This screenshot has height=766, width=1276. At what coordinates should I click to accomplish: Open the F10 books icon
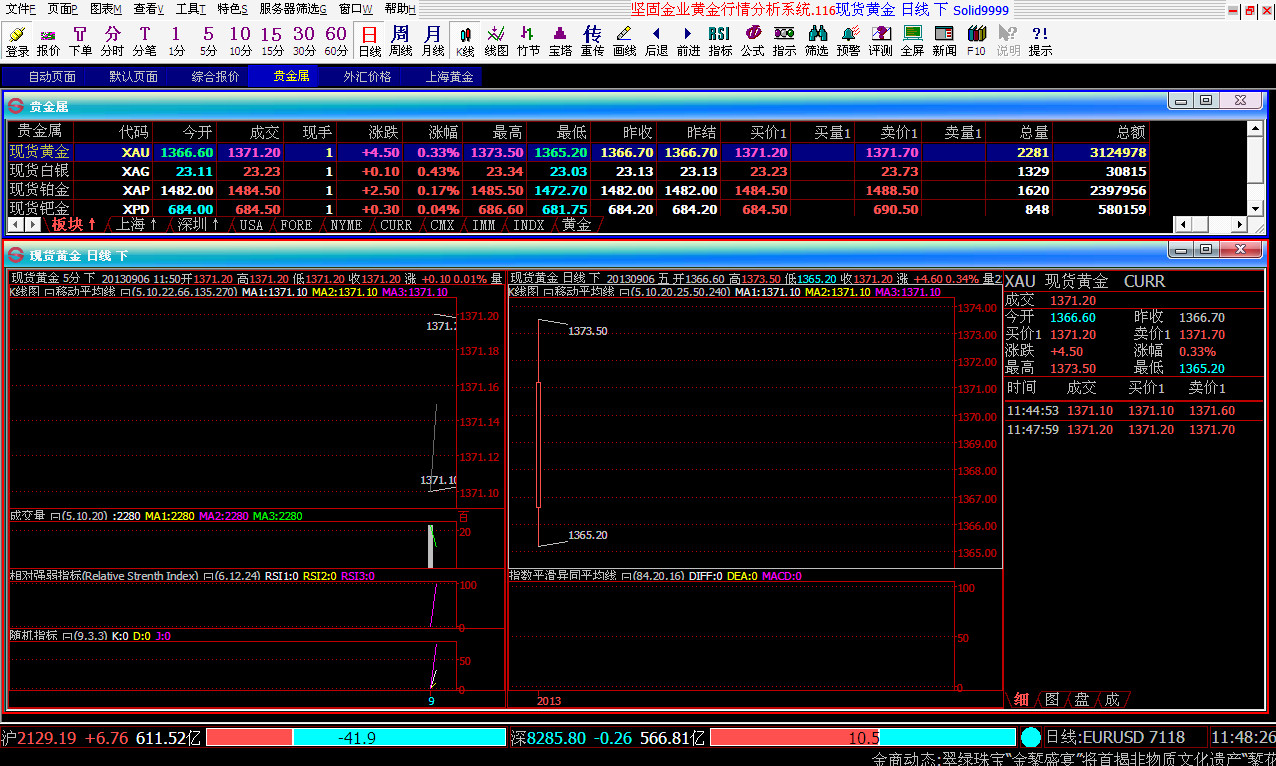(976, 41)
